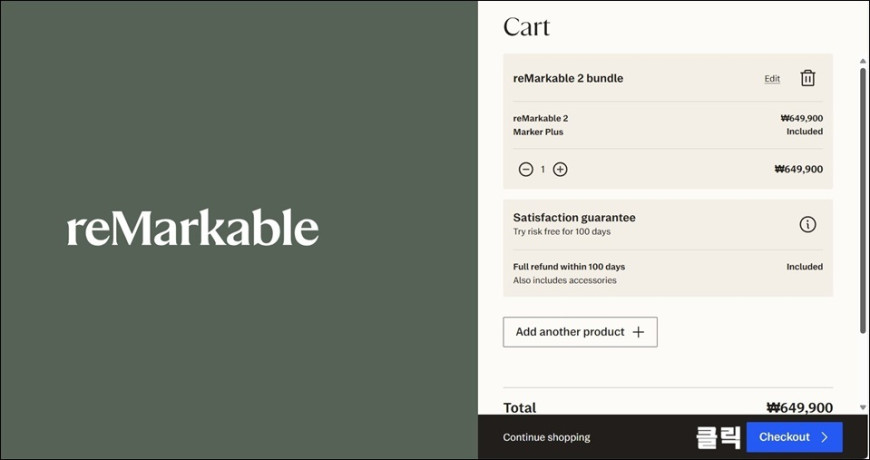Click the reMarkable logo on the green panel

pos(193,228)
